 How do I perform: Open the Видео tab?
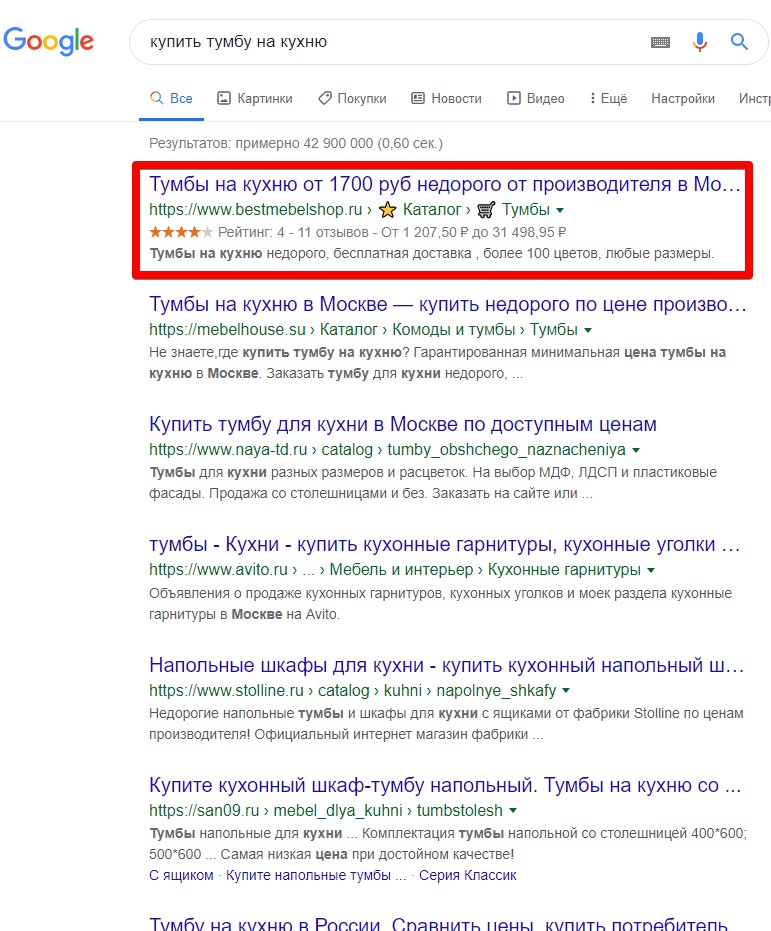click(x=536, y=98)
